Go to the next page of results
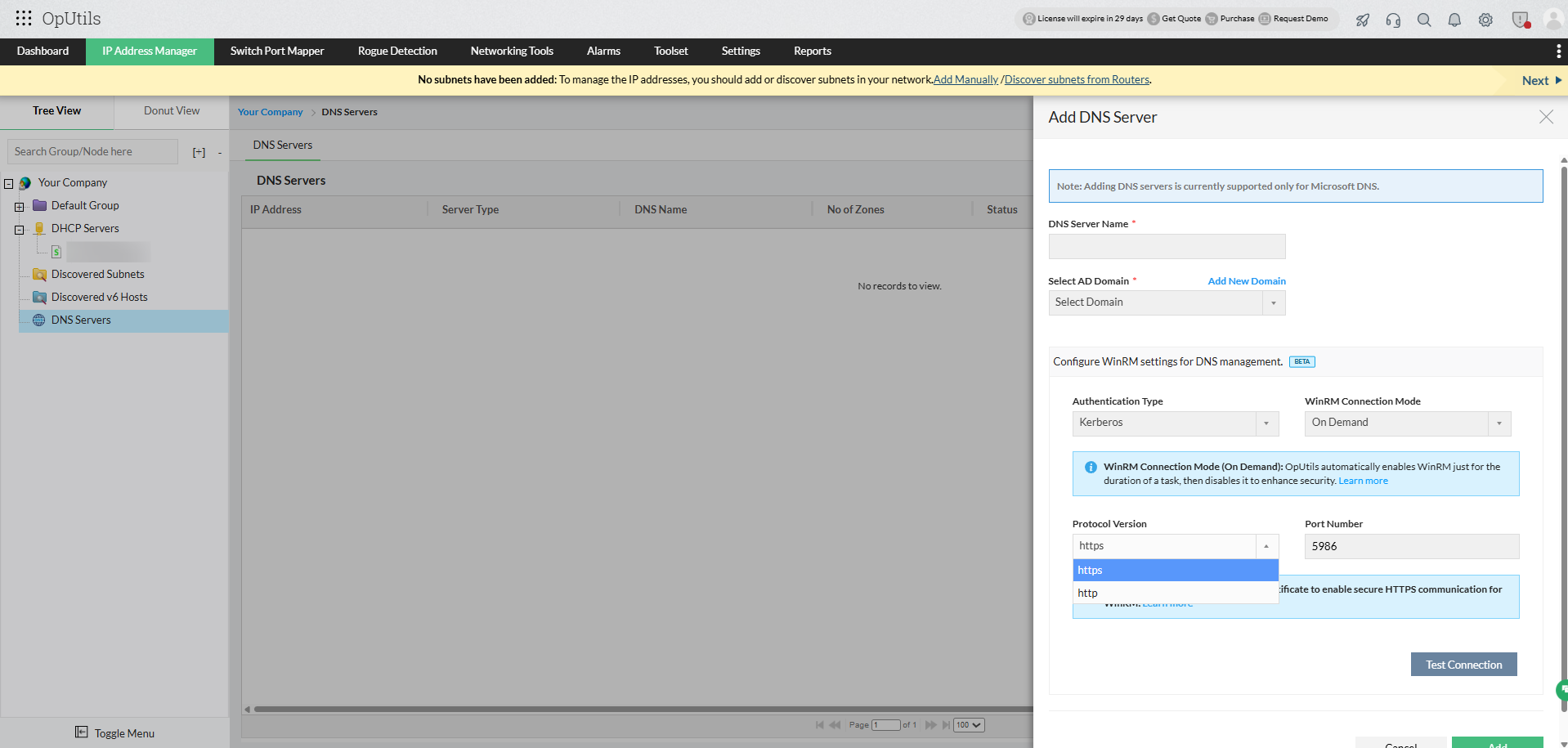 tap(930, 725)
